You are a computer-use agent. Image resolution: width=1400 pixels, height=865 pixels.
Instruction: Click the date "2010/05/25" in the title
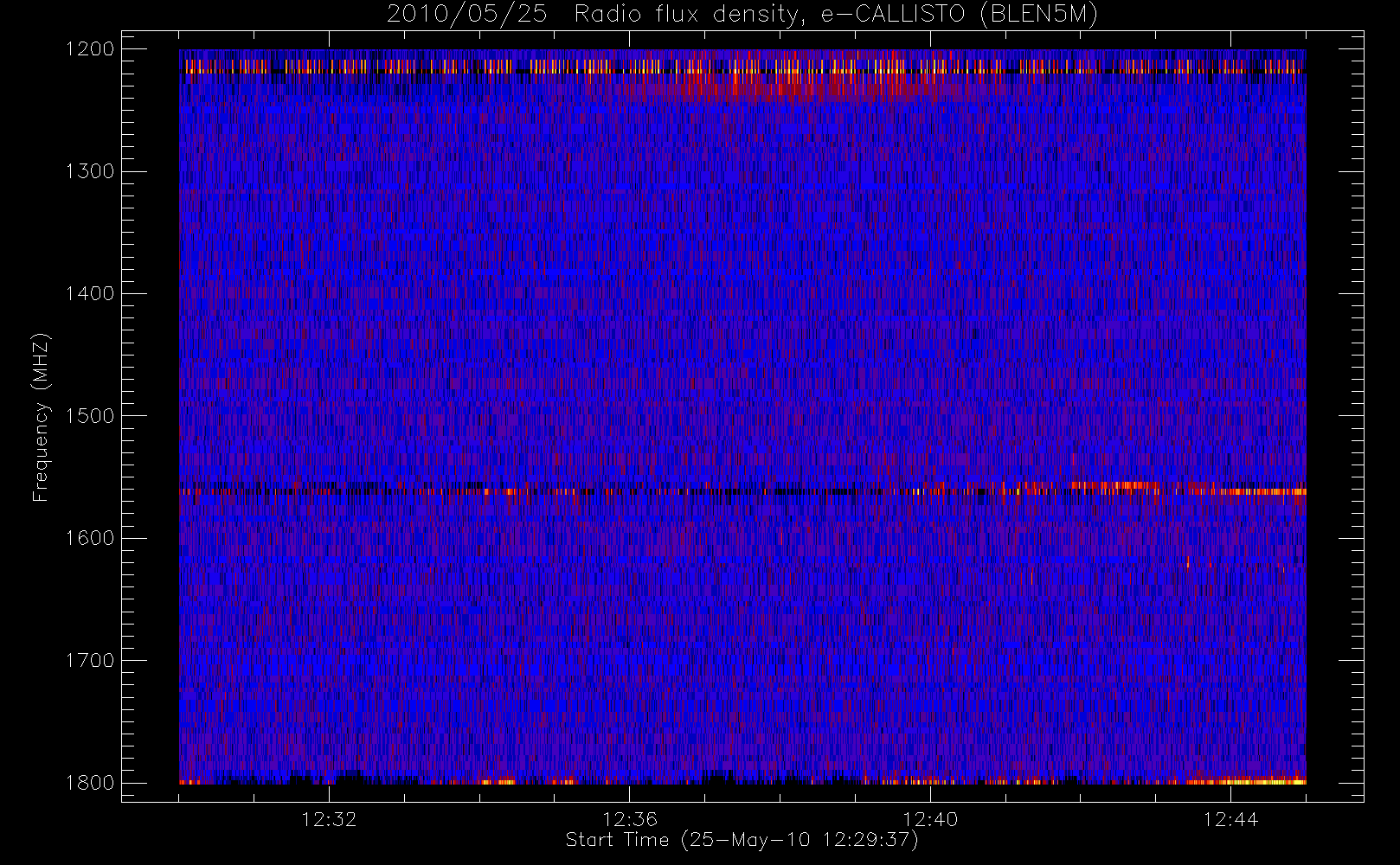point(466,15)
